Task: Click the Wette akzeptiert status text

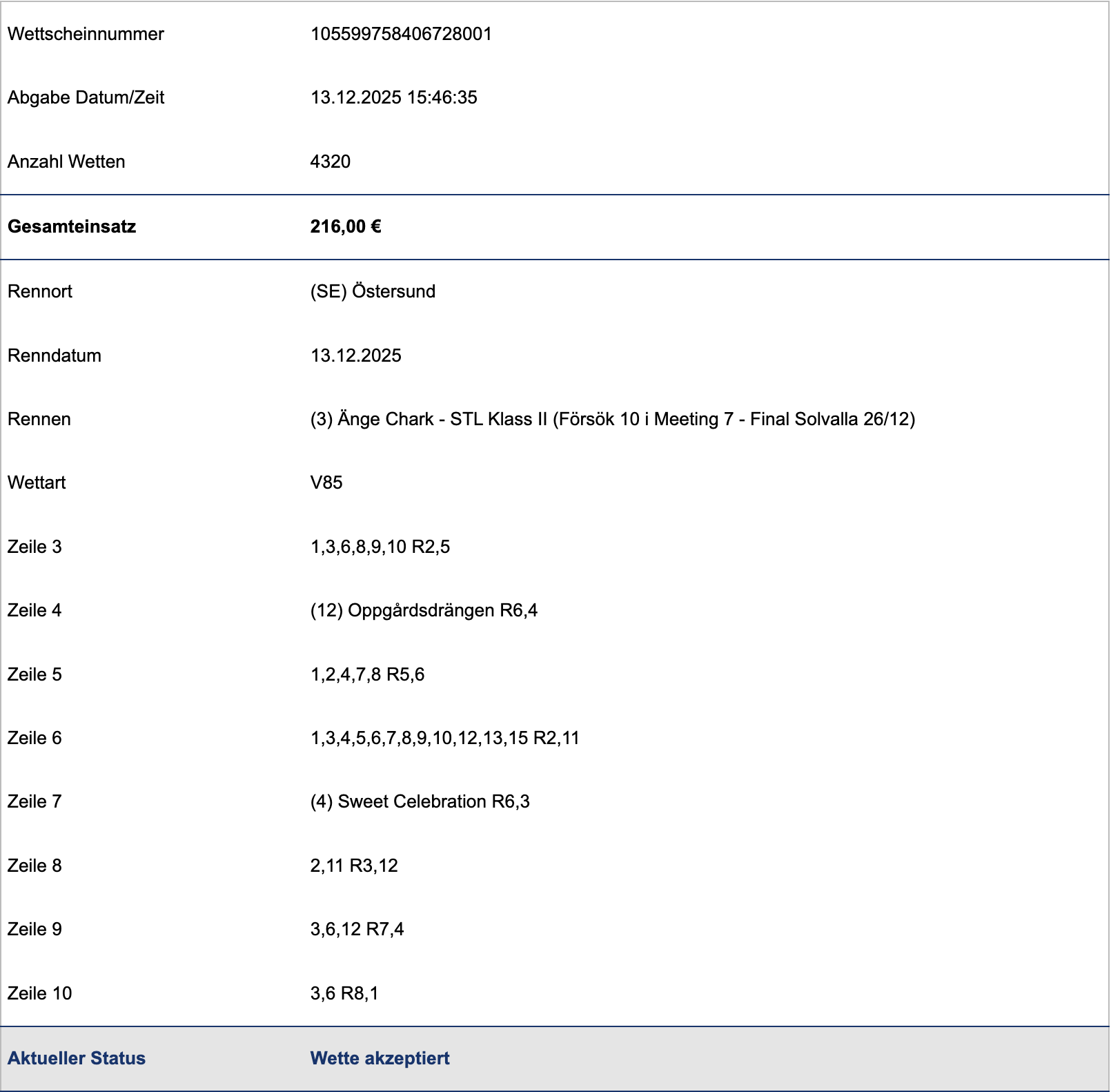Action: coord(380,1058)
